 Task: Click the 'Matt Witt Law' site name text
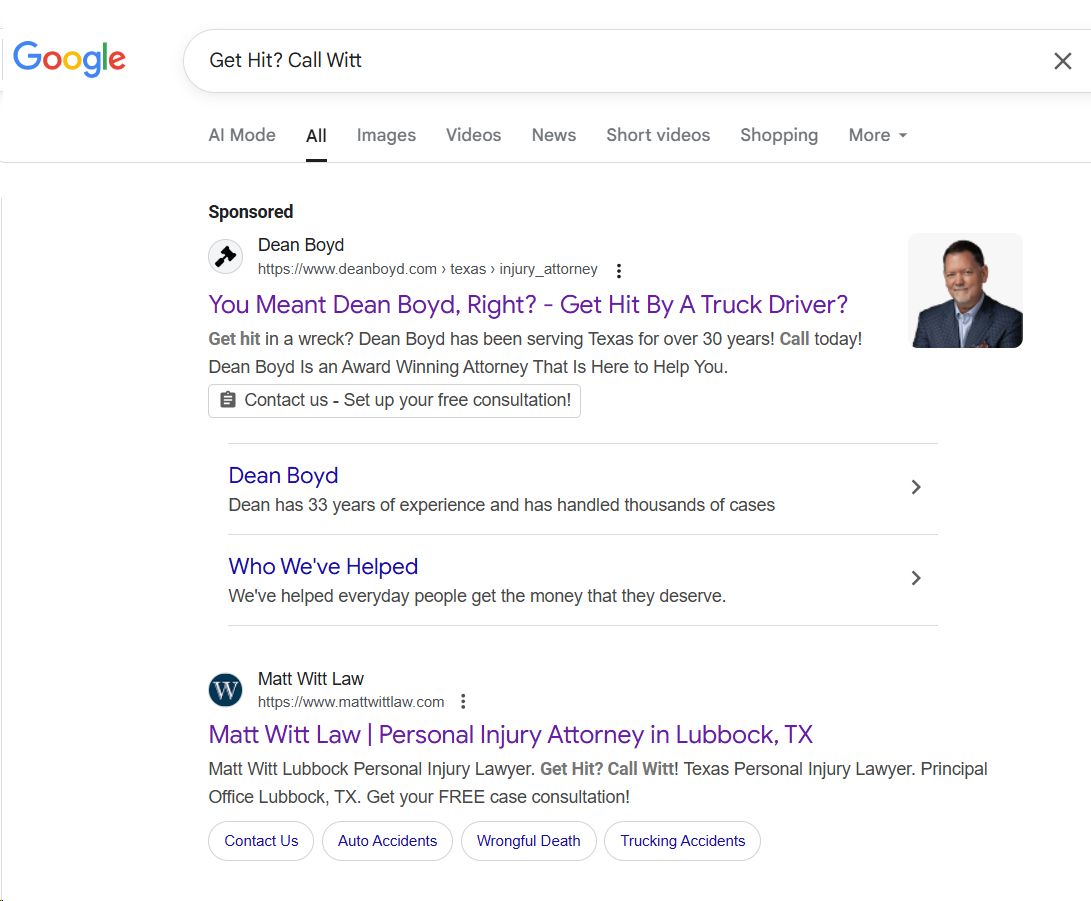[310, 679]
